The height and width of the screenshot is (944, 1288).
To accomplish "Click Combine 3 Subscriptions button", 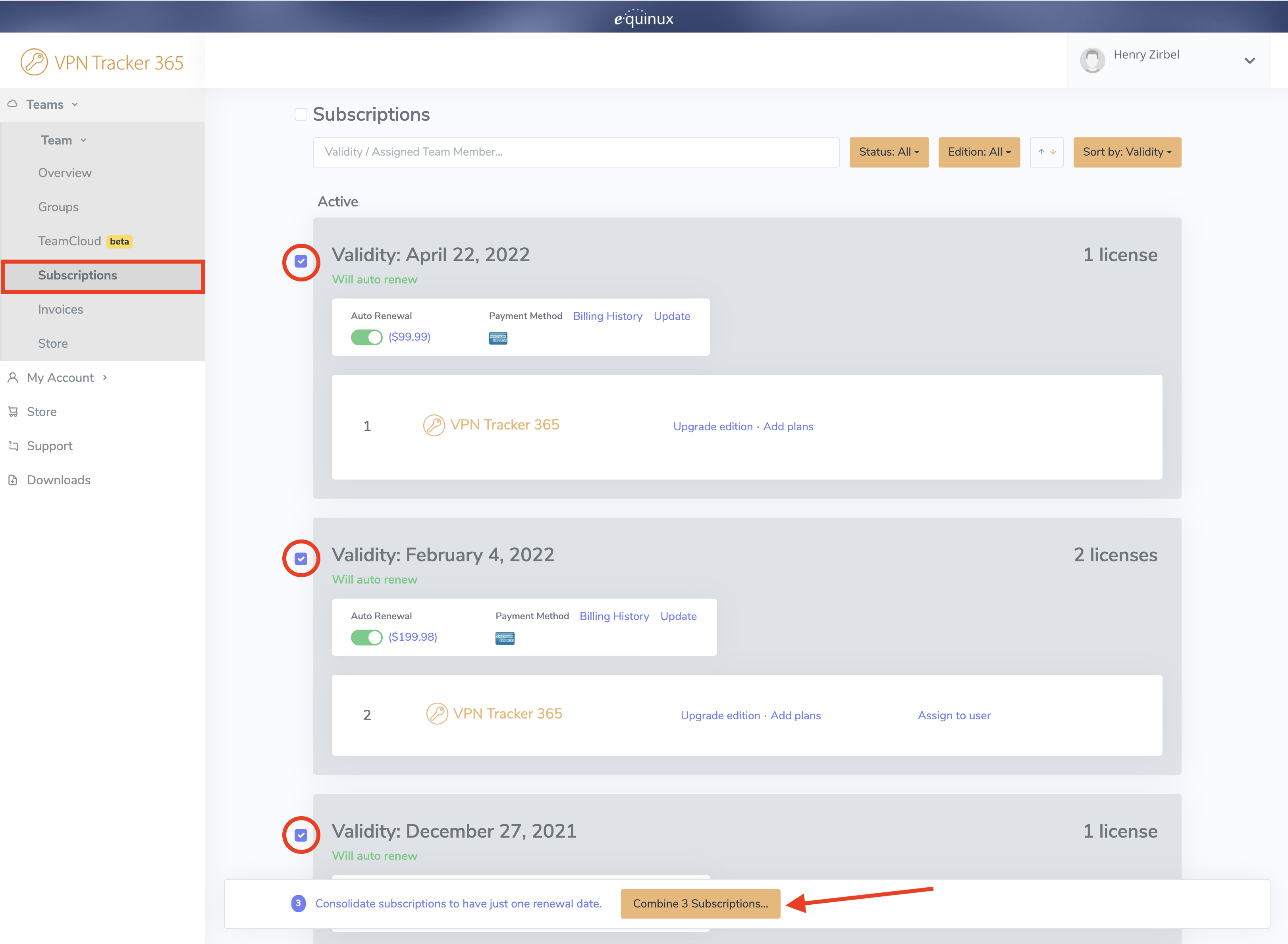I will [x=700, y=904].
